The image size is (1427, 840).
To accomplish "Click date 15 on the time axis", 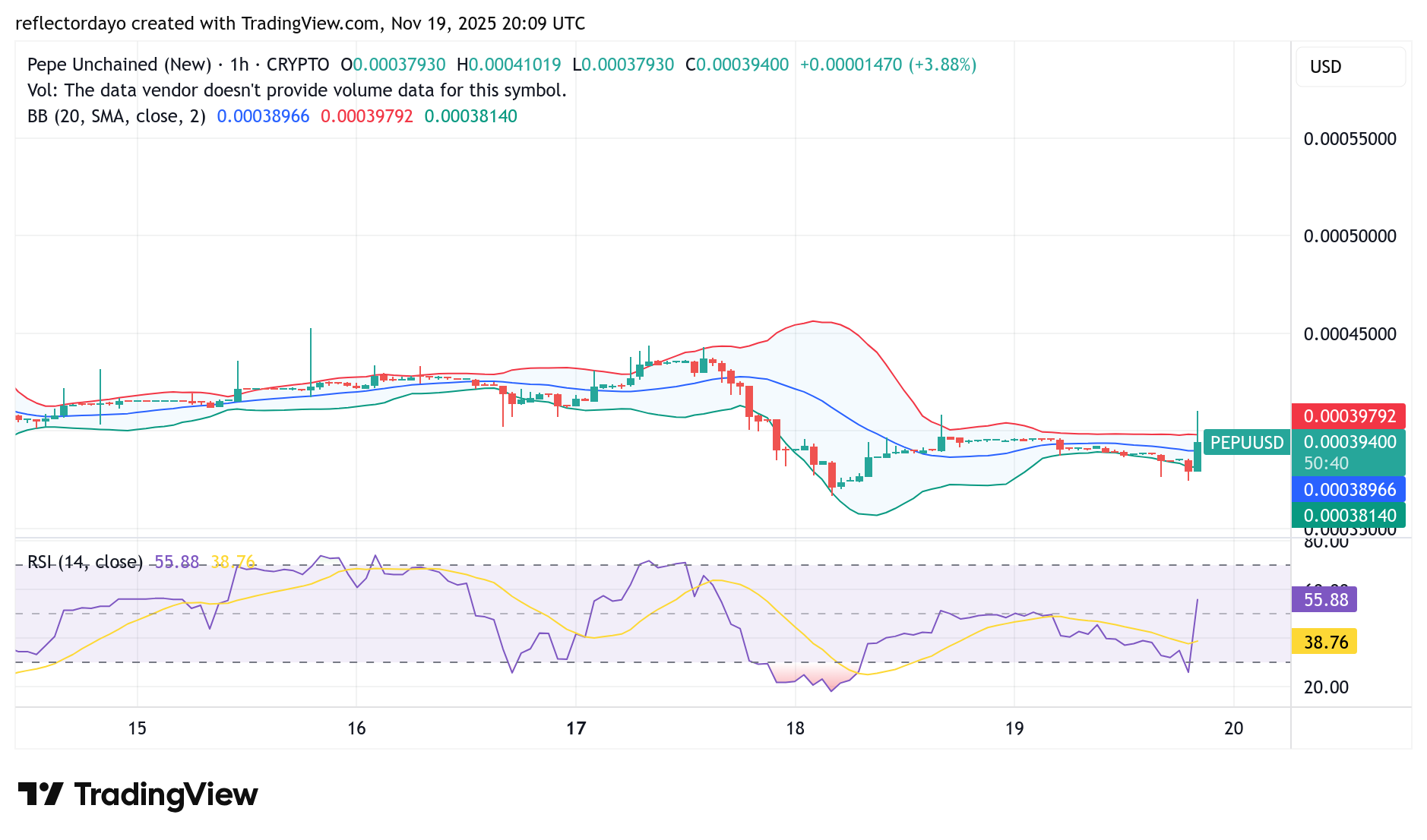I will (x=137, y=729).
